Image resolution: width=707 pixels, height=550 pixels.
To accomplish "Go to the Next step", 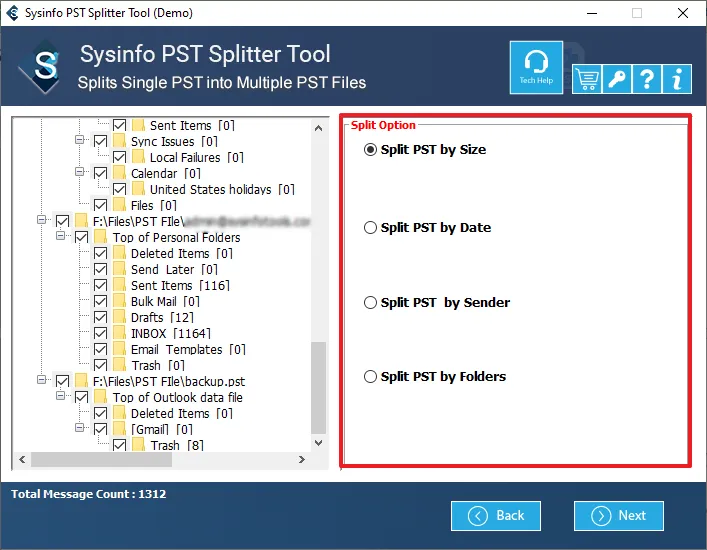I will pyautogui.click(x=619, y=516).
